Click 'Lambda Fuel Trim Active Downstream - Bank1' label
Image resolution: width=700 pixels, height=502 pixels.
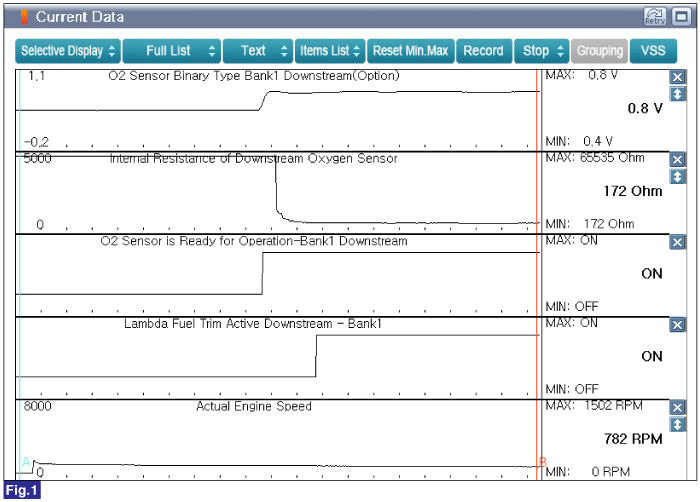point(253,324)
